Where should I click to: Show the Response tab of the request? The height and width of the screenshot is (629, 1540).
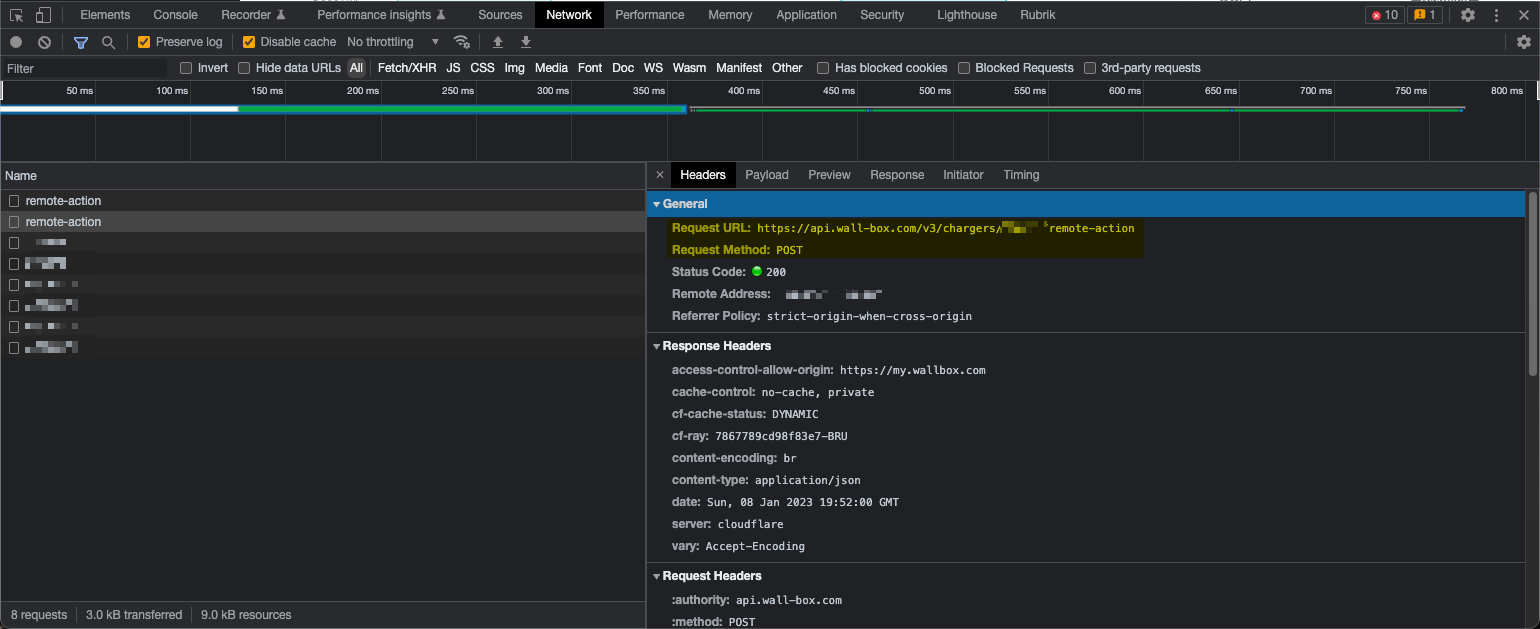point(897,175)
